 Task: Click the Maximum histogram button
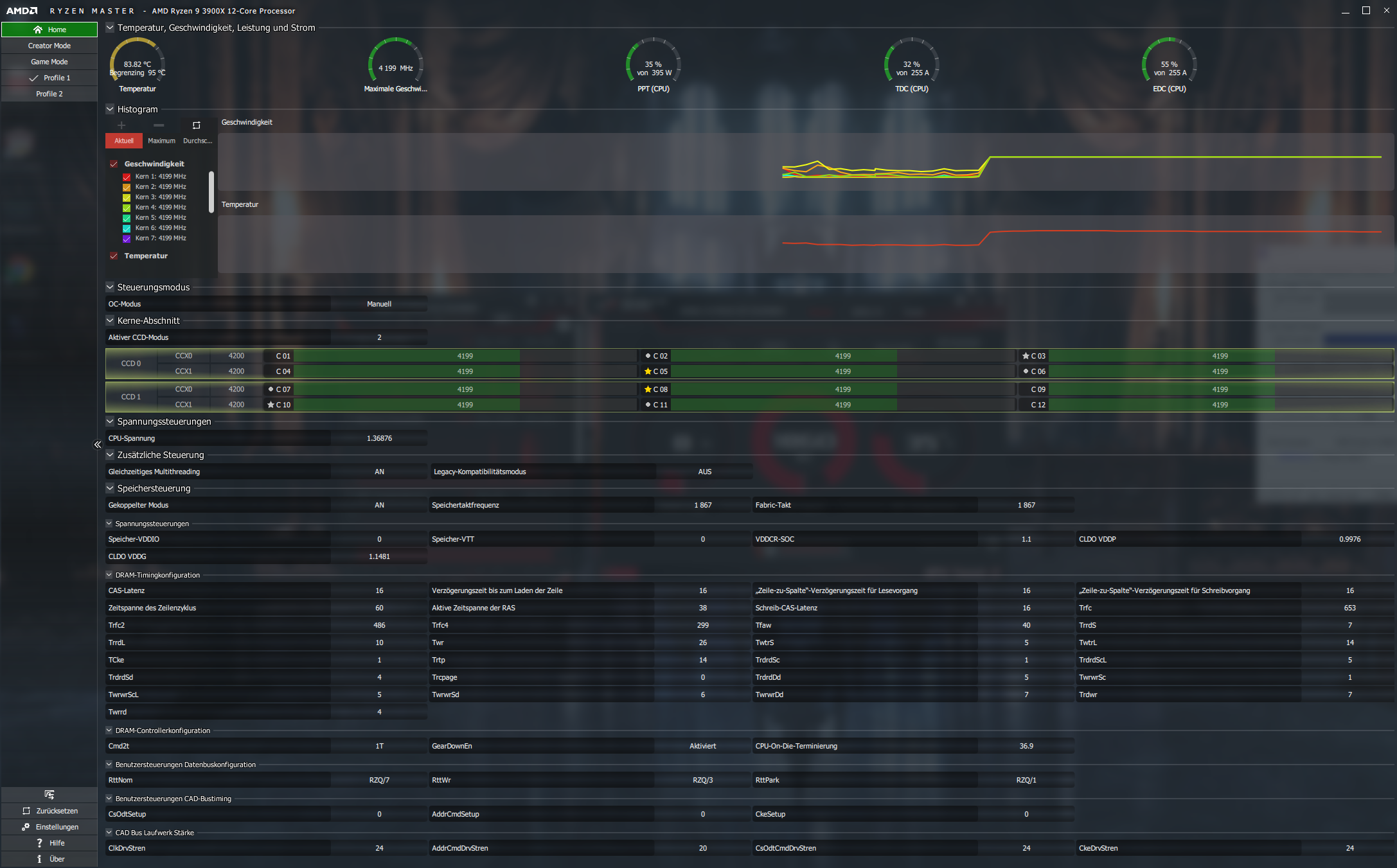161,141
